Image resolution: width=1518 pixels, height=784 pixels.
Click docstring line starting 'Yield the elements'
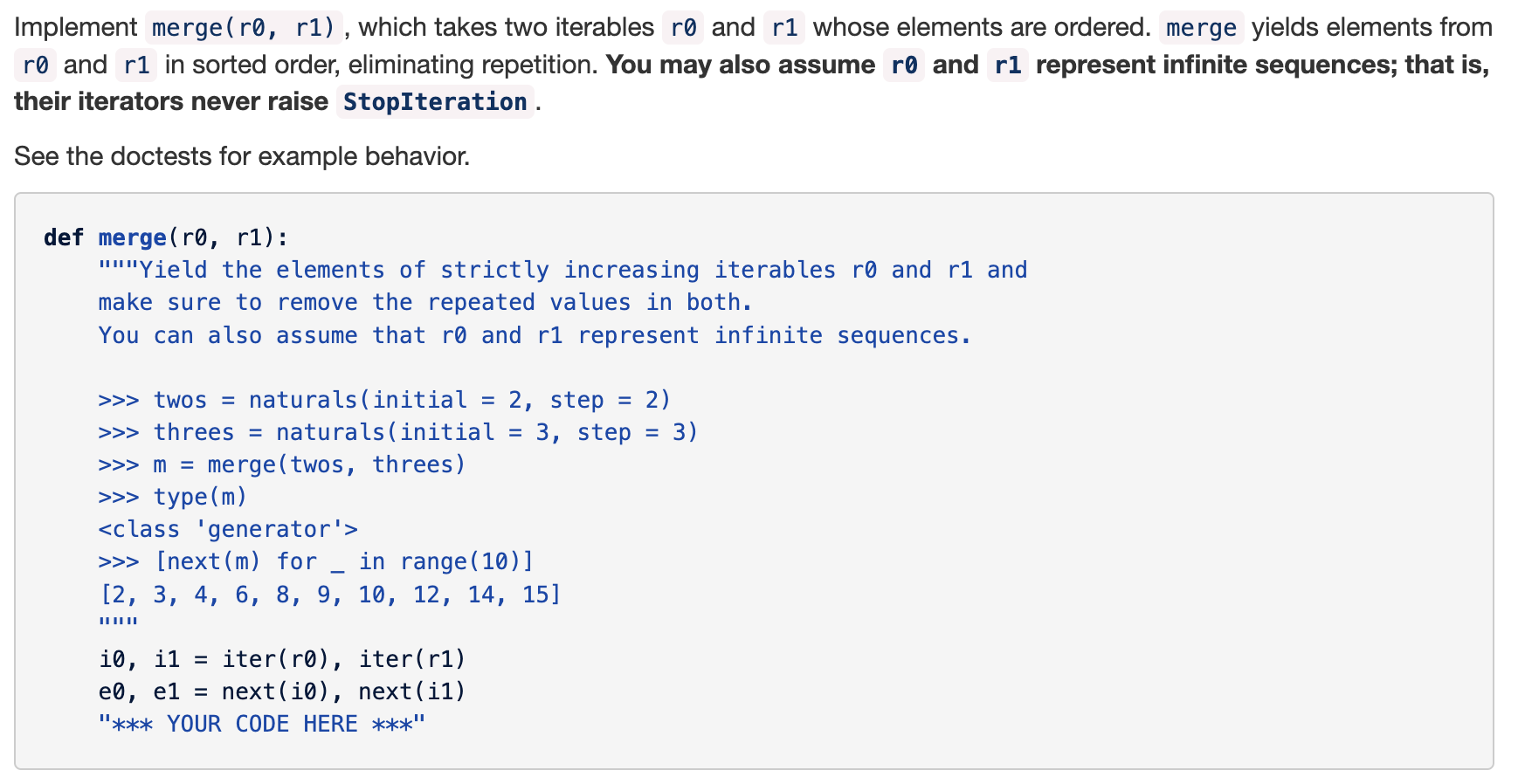[x=562, y=270]
